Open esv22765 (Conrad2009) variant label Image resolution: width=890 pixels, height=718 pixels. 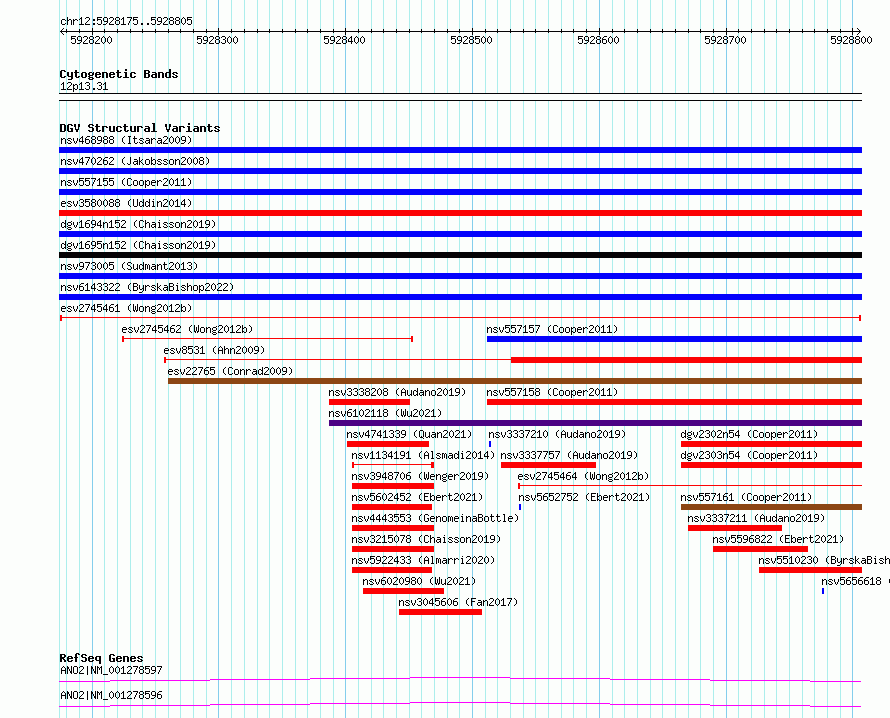[x=230, y=371]
